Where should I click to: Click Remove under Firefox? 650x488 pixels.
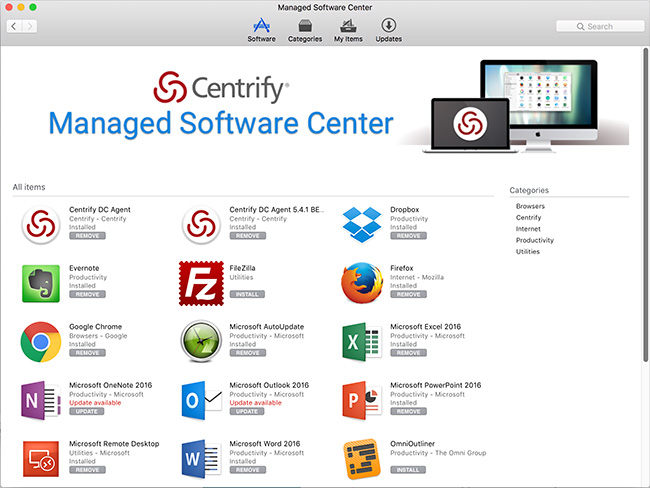click(x=408, y=294)
